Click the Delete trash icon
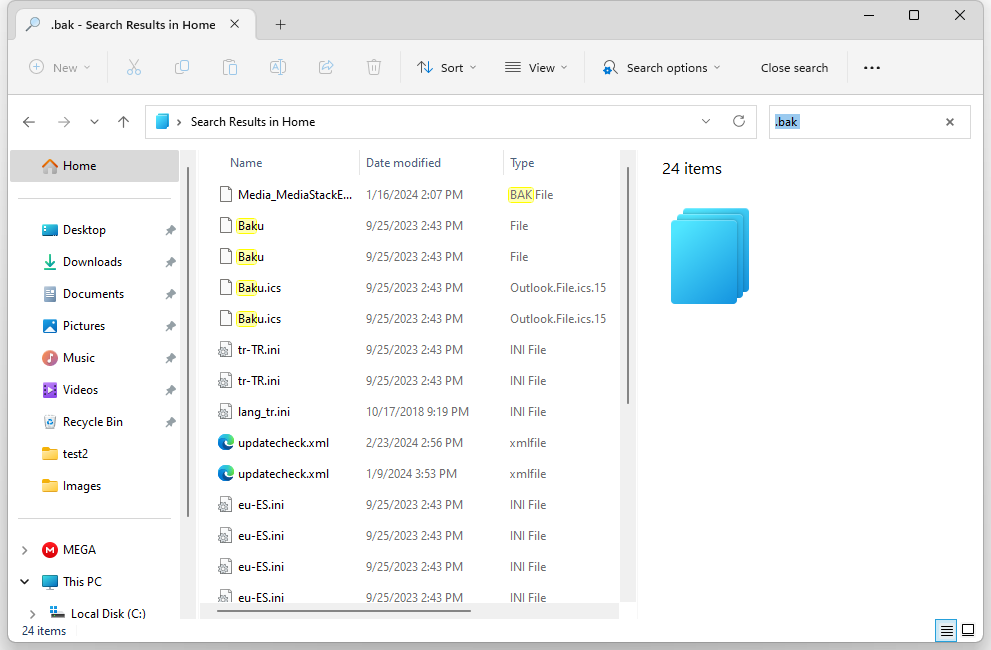This screenshot has width=991, height=650. 374,67
